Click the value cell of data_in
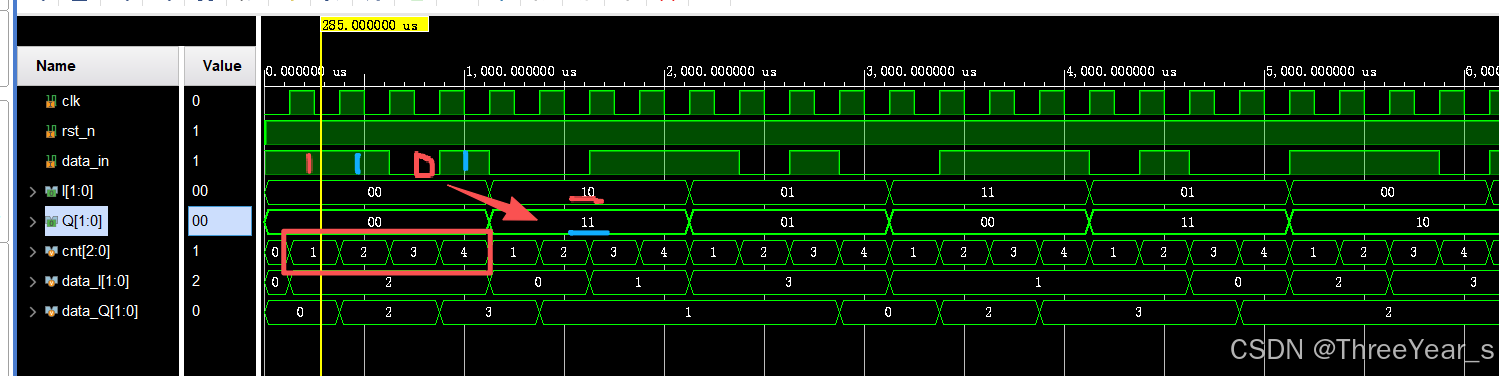The height and width of the screenshot is (376, 1499). tap(220, 161)
